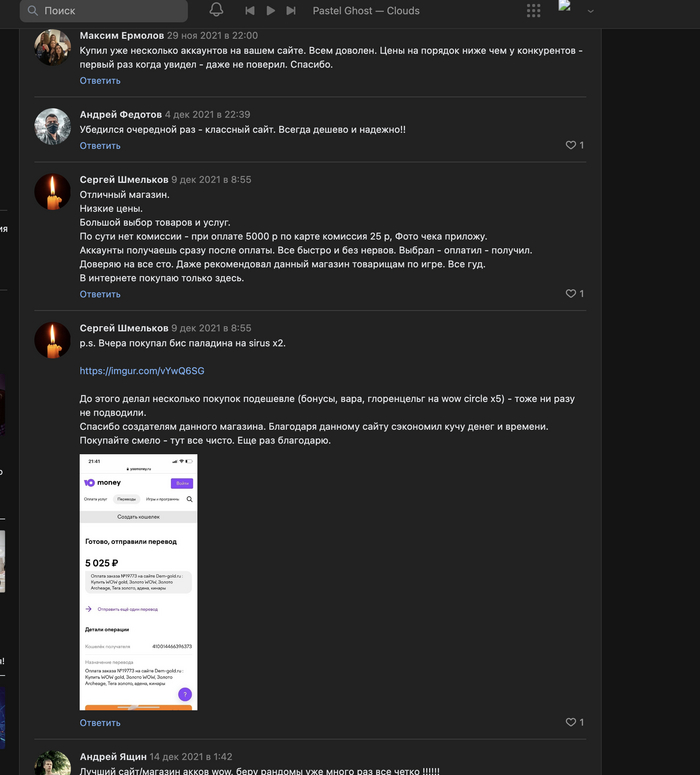Open Андрей Федотов's avatar
This screenshot has height=775, width=700.
52,127
